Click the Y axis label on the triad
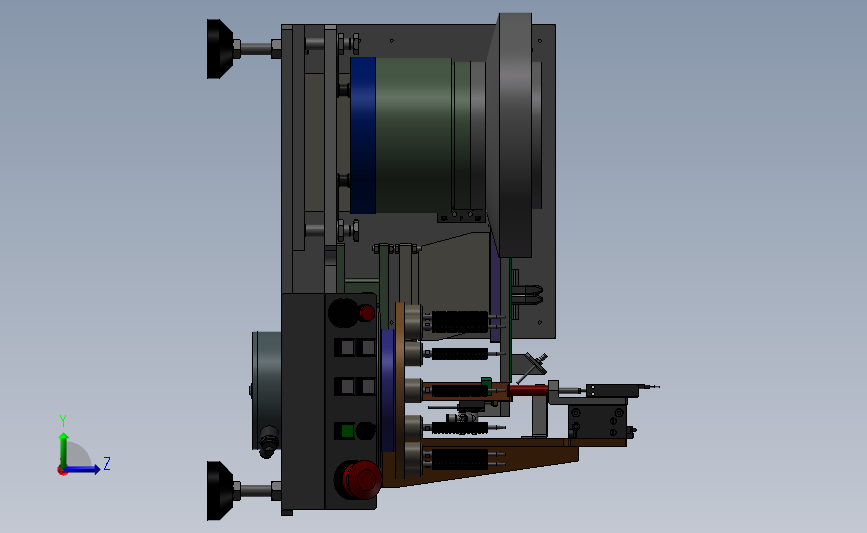Viewport: 867px width, 533px height. point(63,421)
